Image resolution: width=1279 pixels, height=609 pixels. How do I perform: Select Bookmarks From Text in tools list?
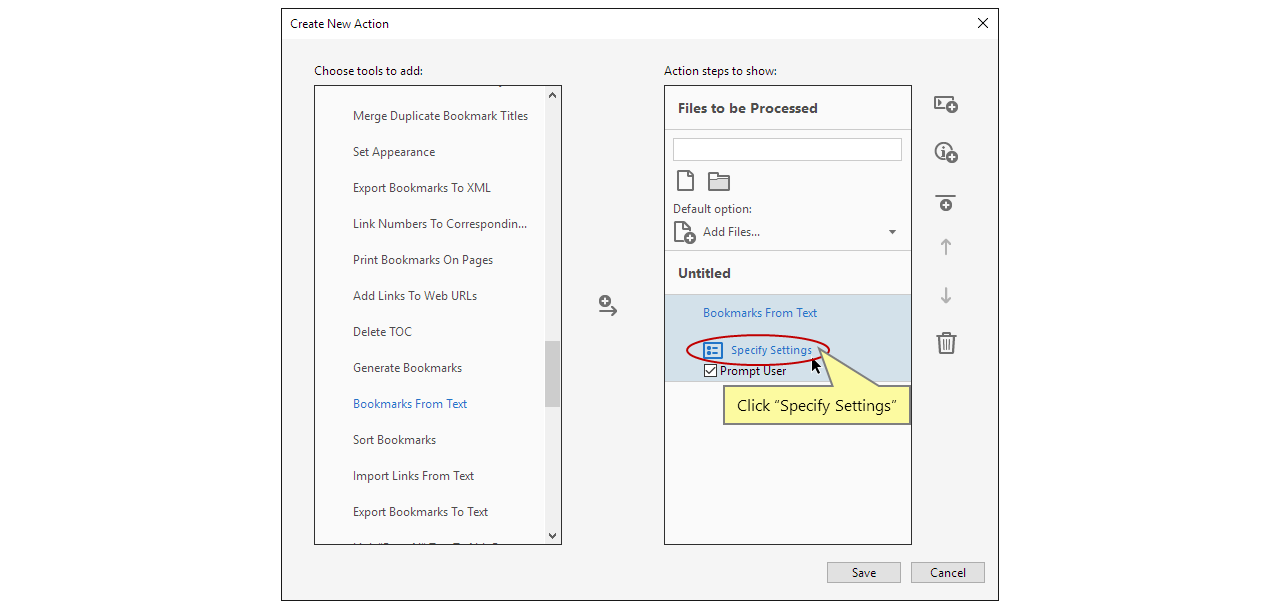tap(410, 404)
